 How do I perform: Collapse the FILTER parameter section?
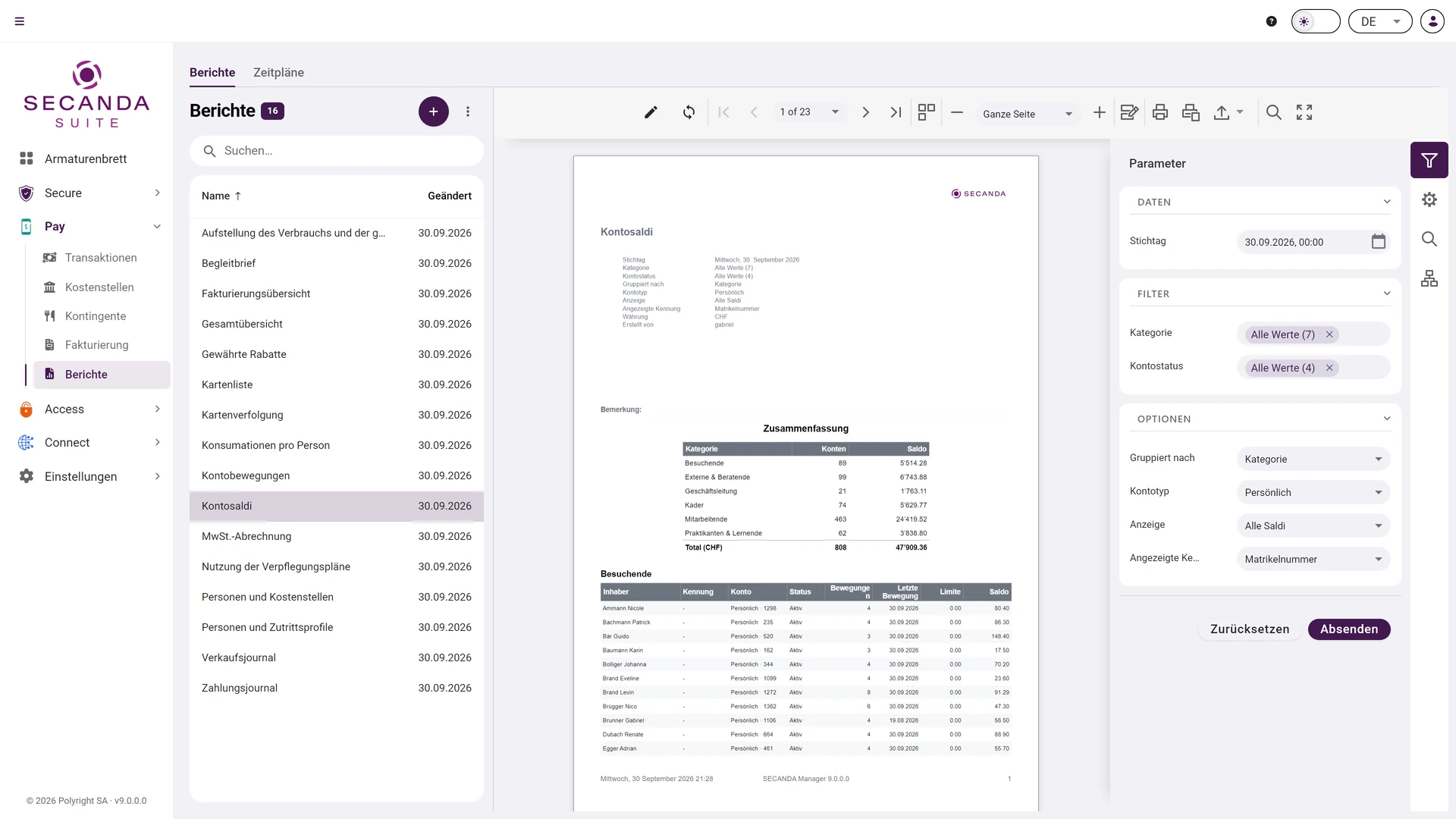(1387, 293)
